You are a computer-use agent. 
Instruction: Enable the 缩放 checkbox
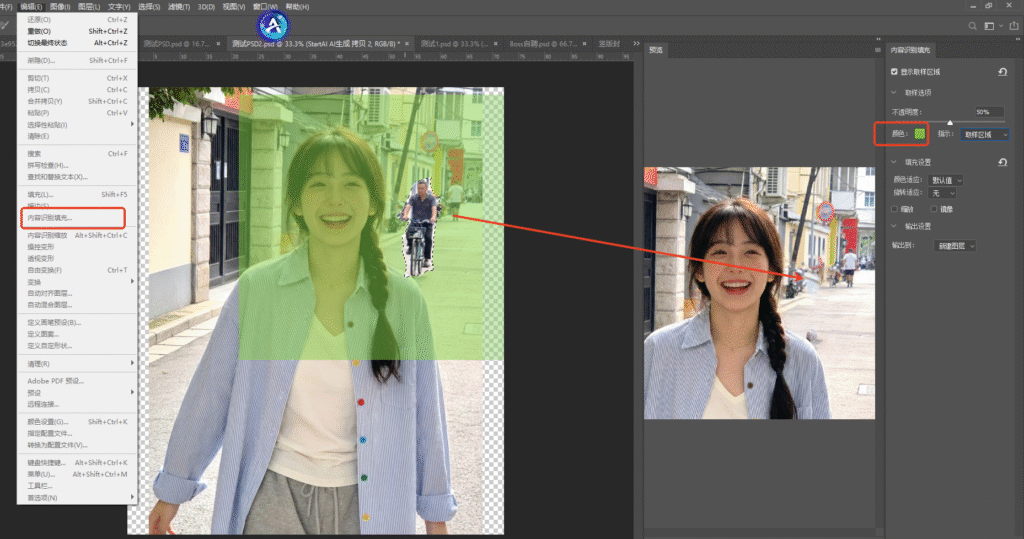pyautogui.click(x=895, y=209)
